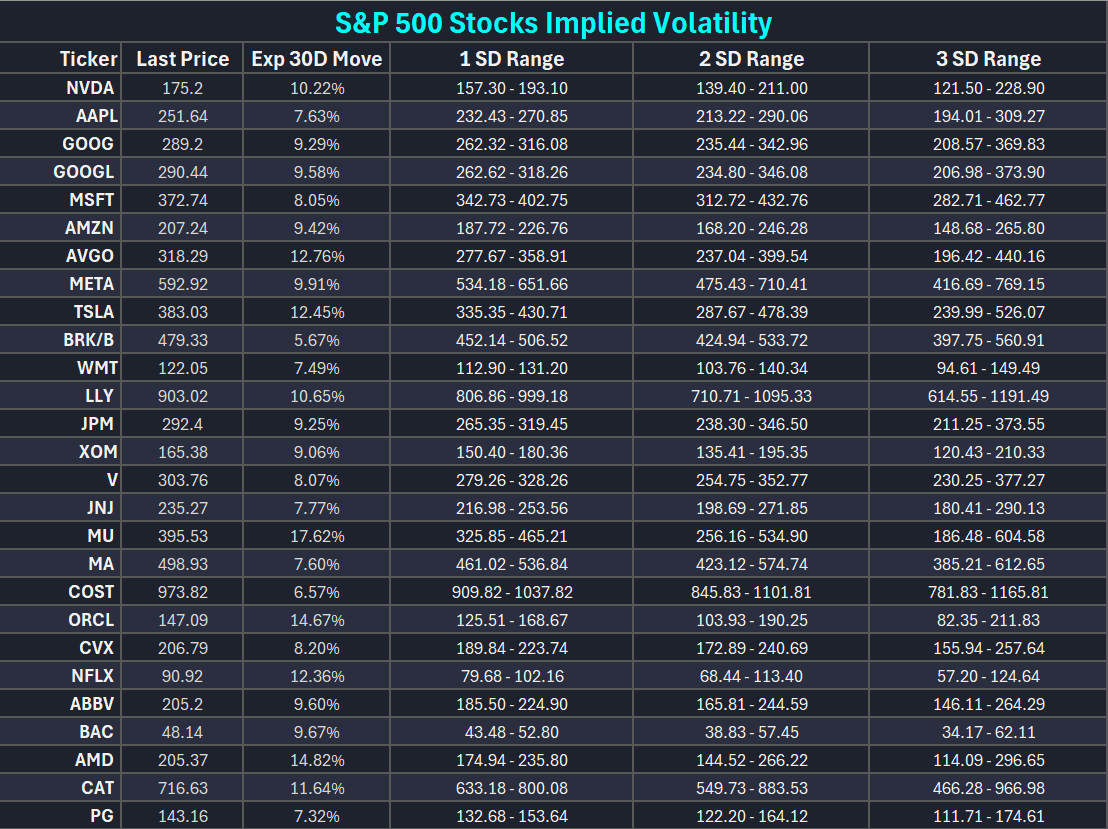
Task: Click the AAPL last price 251.64
Action: point(183,116)
